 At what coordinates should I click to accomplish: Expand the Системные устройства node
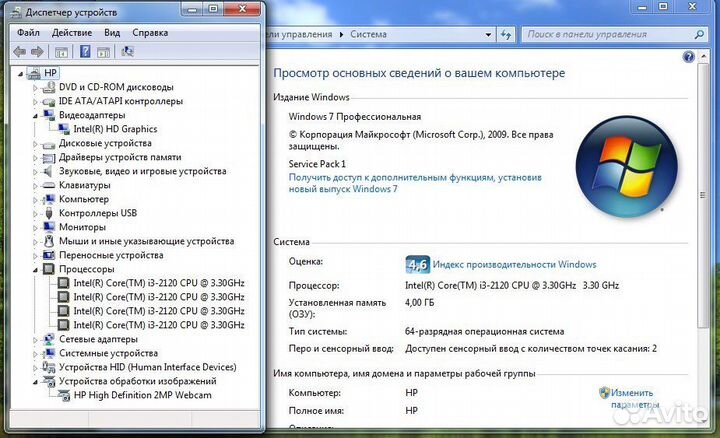(35, 354)
